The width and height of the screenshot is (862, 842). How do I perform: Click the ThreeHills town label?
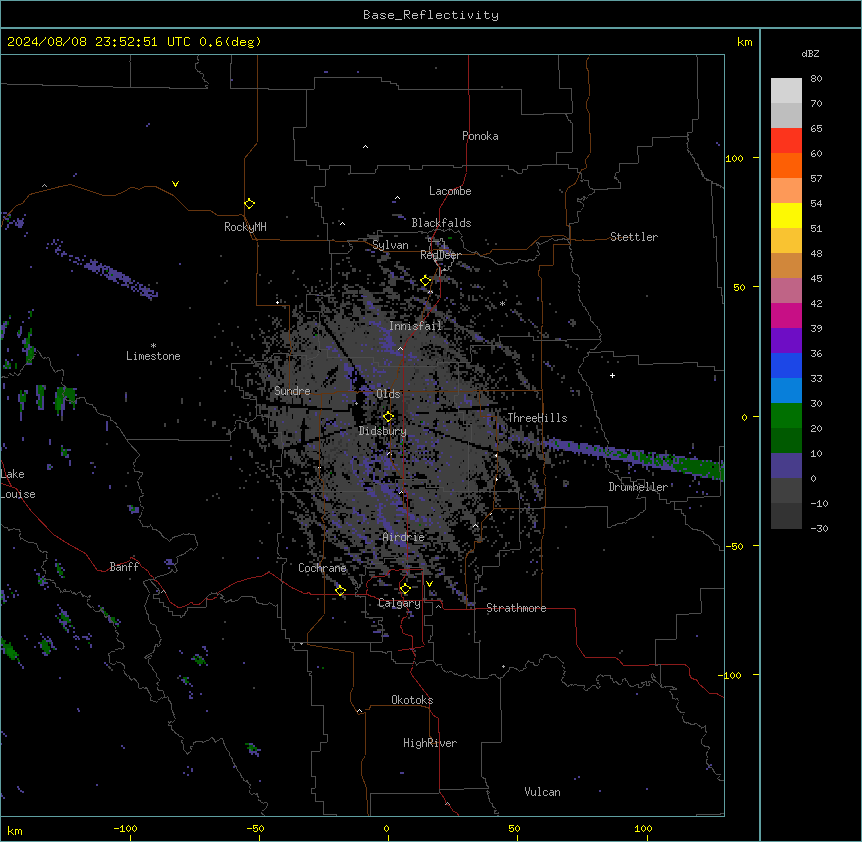pyautogui.click(x=537, y=418)
